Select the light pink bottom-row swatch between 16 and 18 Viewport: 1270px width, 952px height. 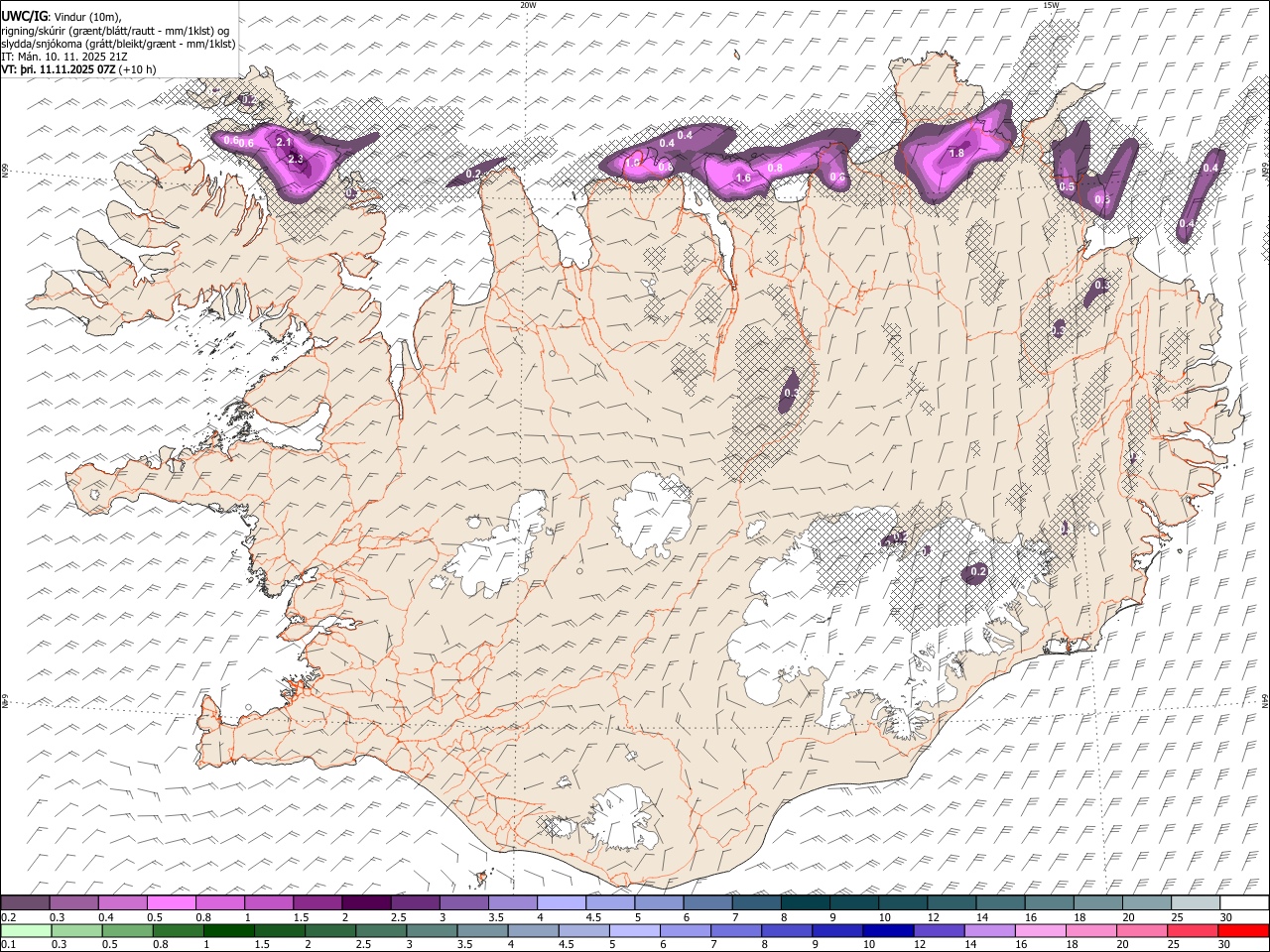pos(1040,930)
